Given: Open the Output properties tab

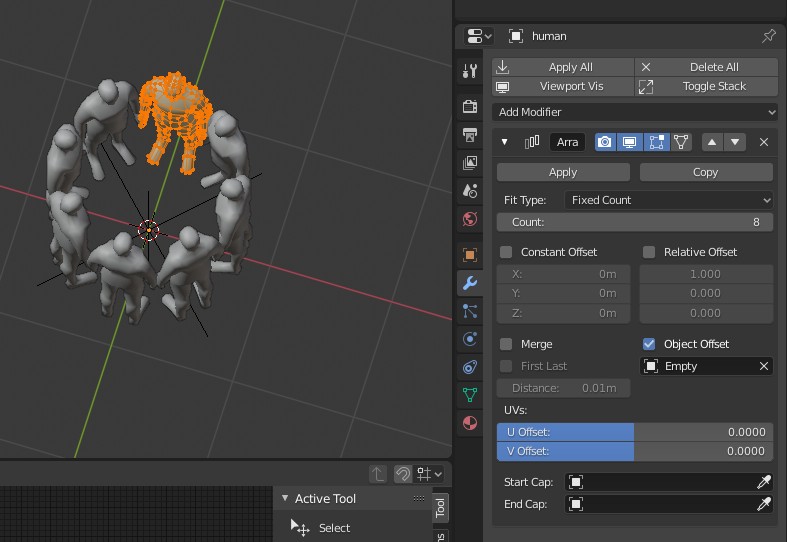Looking at the screenshot, I should (x=470, y=134).
